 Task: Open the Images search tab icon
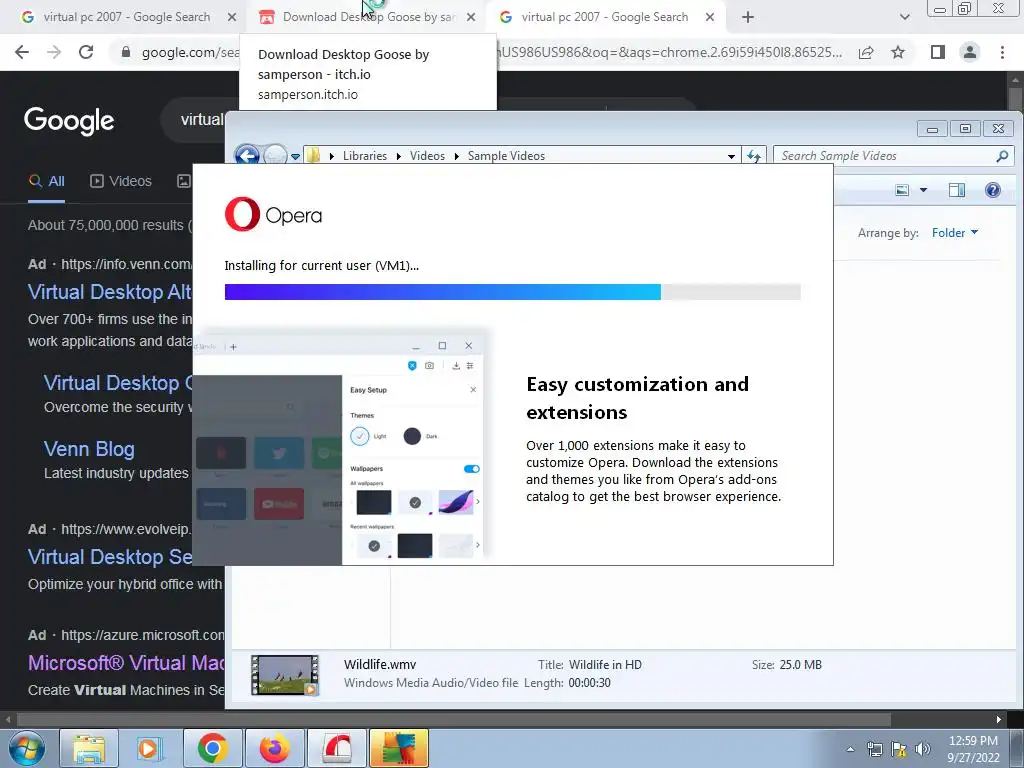click(x=184, y=181)
